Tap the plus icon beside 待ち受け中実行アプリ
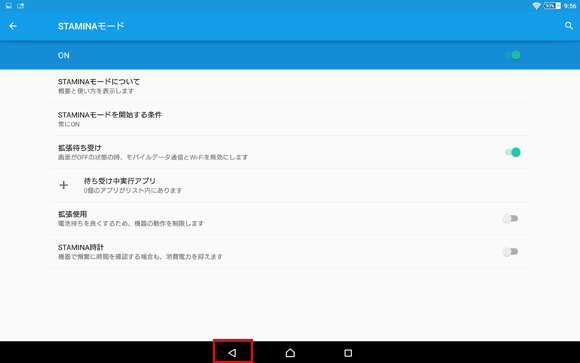 pos(64,185)
